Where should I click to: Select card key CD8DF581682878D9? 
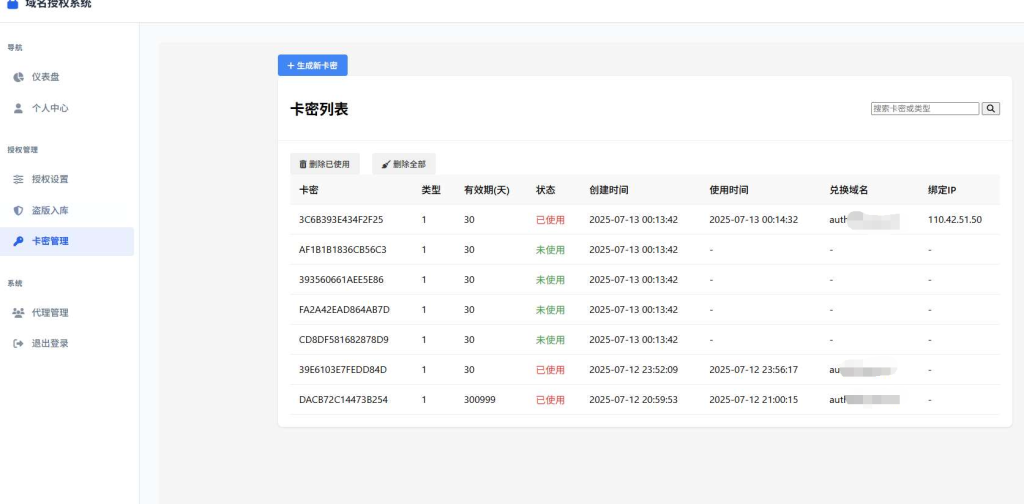pyautogui.click(x=344, y=340)
